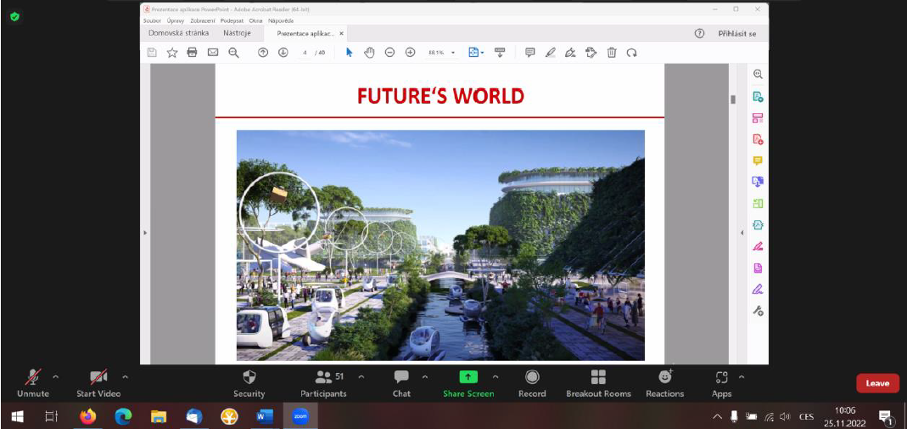908x430 pixels.
Task: Open the find text magnifier in toolbar
Action: pos(233,53)
